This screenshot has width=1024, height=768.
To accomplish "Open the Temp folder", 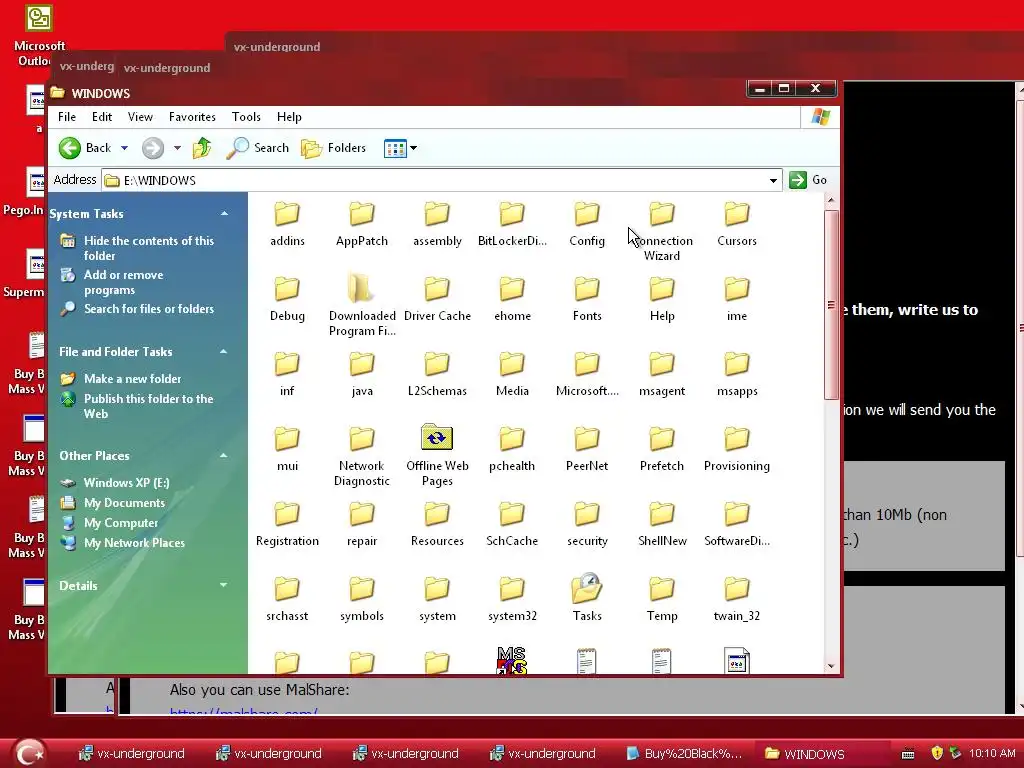I will click(x=662, y=599).
